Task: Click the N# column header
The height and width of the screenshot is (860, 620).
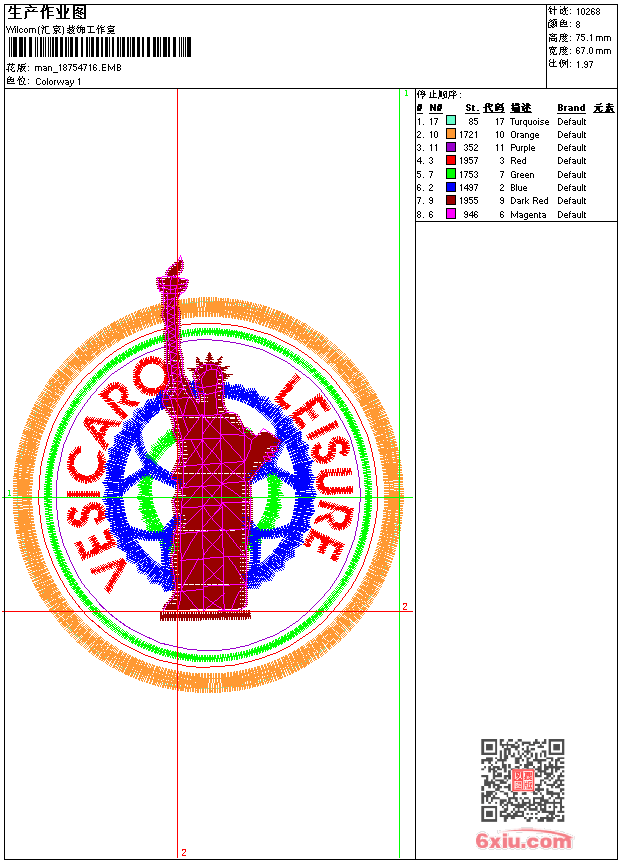Action: [436, 108]
